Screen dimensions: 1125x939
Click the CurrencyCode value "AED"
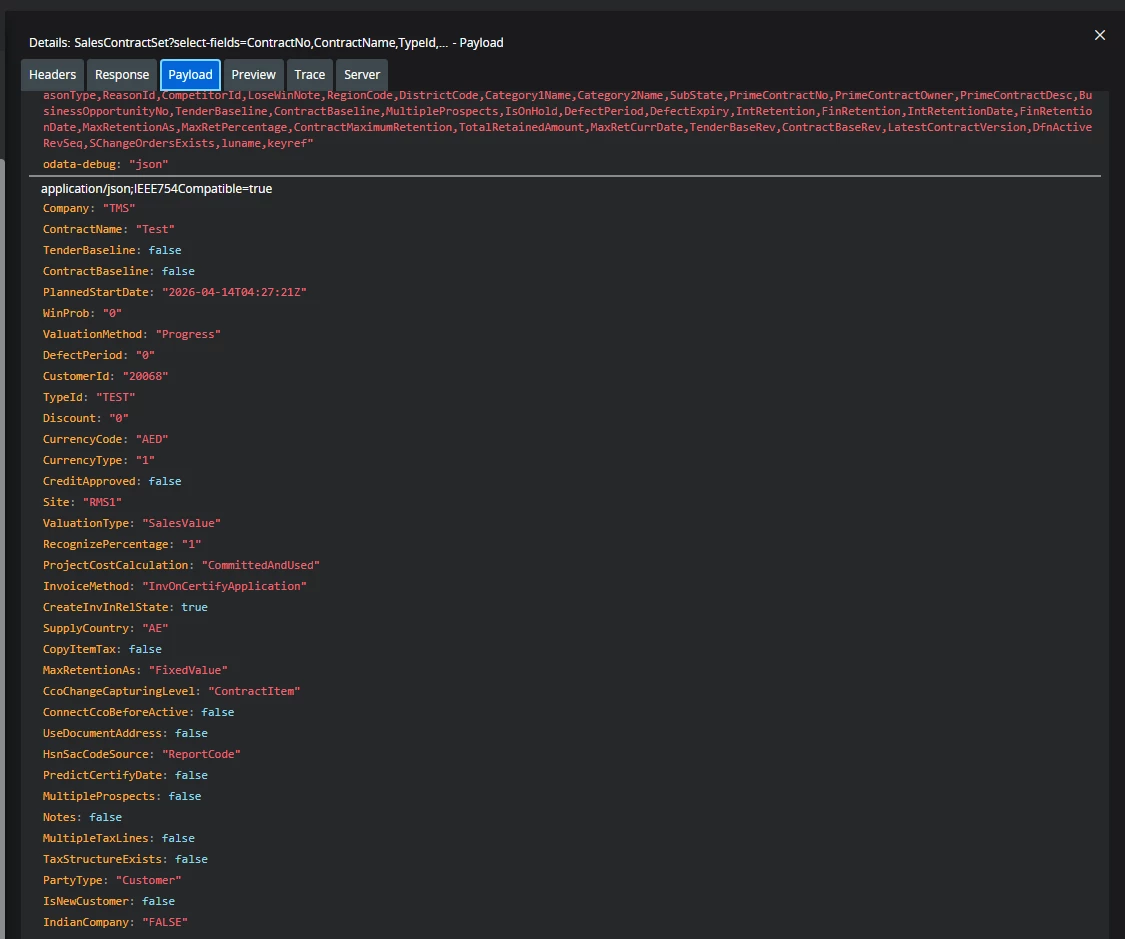151,439
